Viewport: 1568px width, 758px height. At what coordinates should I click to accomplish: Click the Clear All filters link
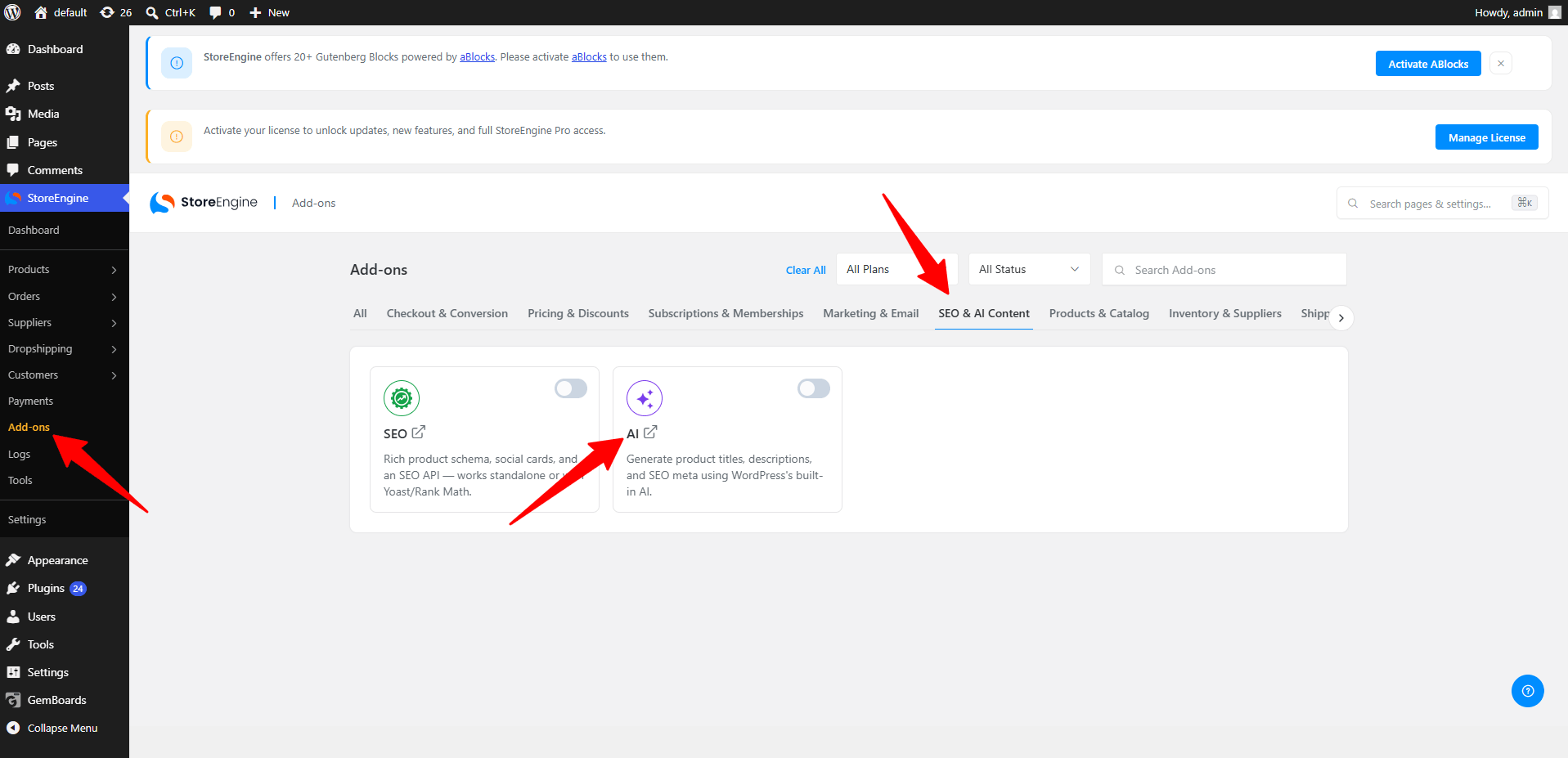(x=806, y=270)
